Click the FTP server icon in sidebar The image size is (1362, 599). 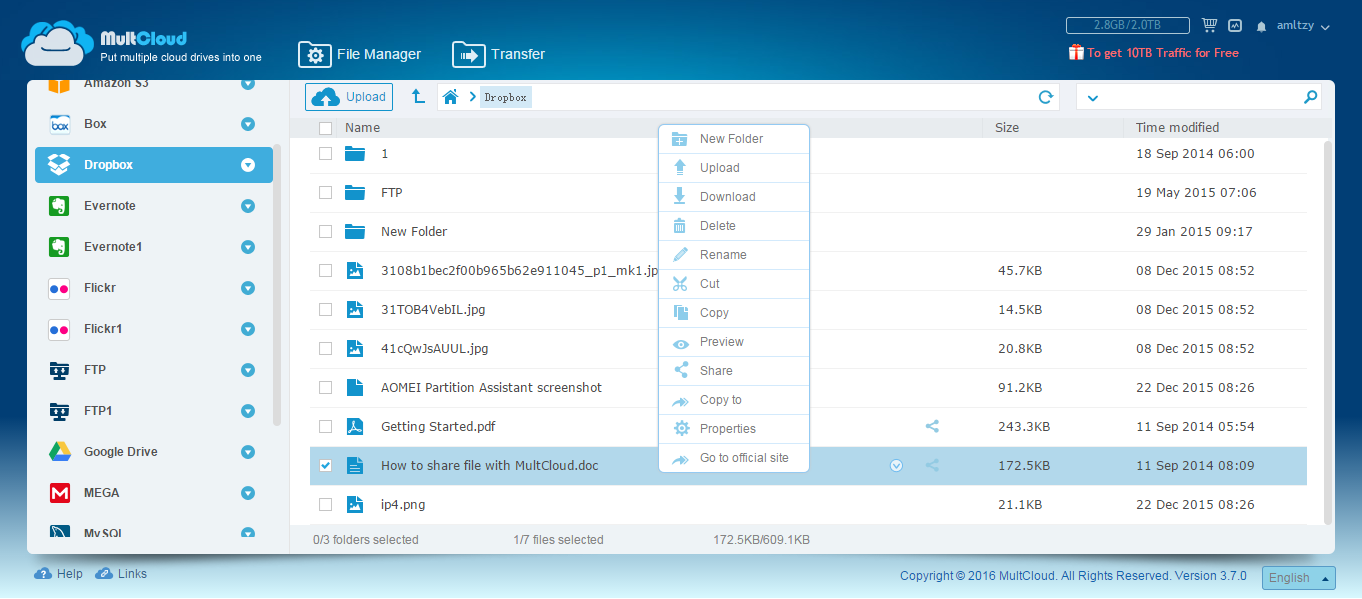pyautogui.click(x=60, y=370)
